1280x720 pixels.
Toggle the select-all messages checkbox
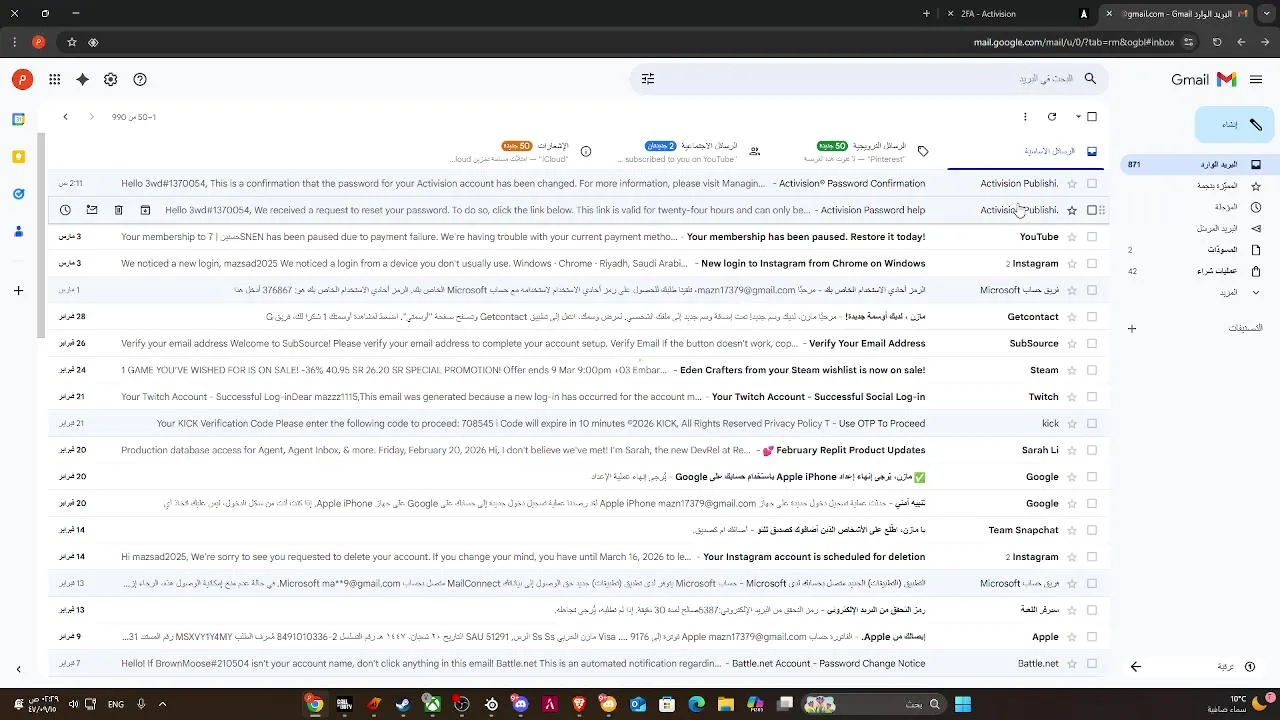(x=1092, y=117)
